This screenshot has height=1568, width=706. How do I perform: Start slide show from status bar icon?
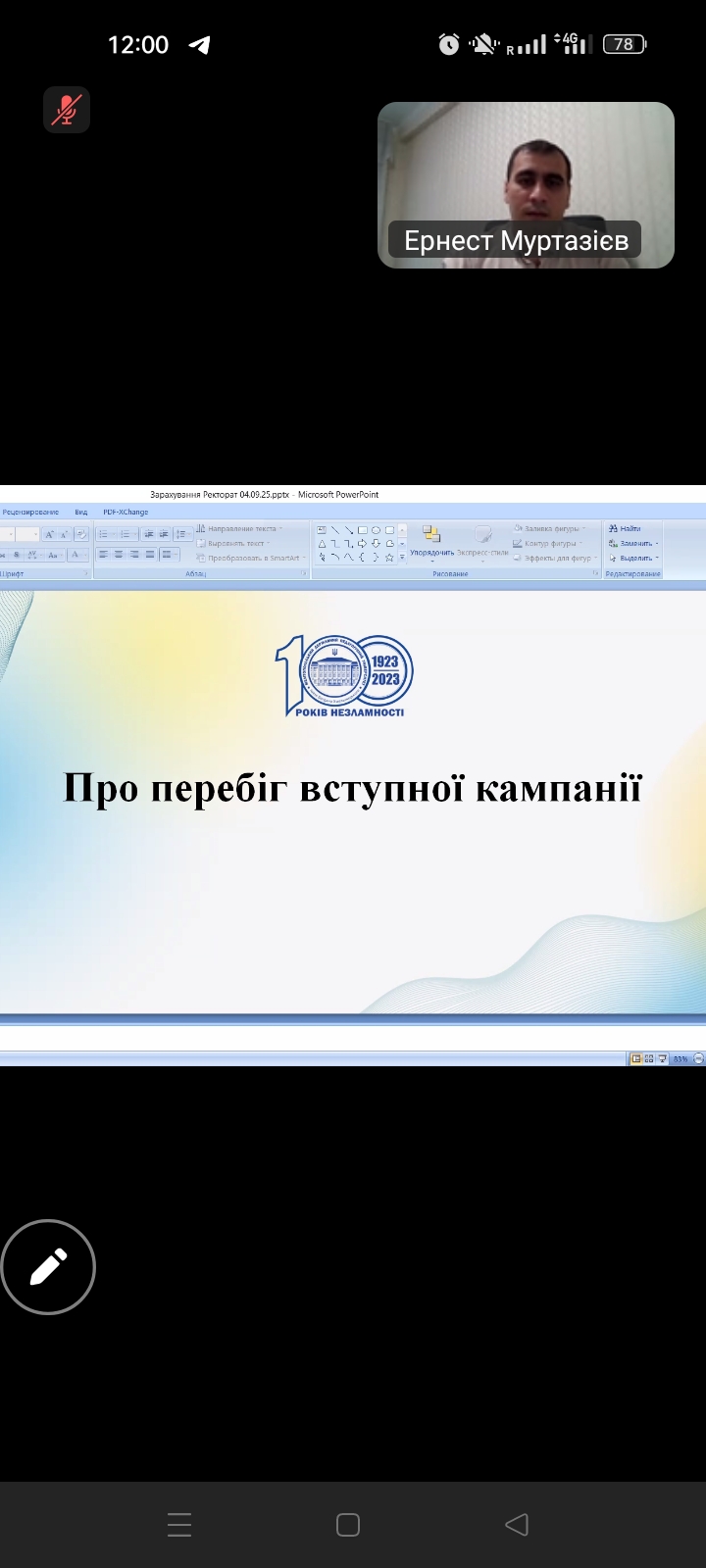(x=662, y=1058)
